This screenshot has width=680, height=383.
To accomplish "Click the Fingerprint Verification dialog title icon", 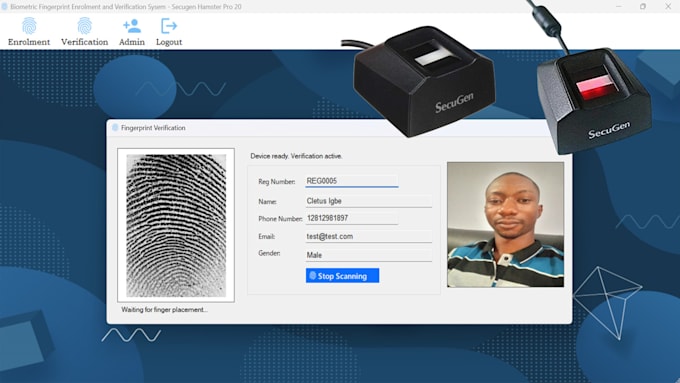I will coord(115,128).
